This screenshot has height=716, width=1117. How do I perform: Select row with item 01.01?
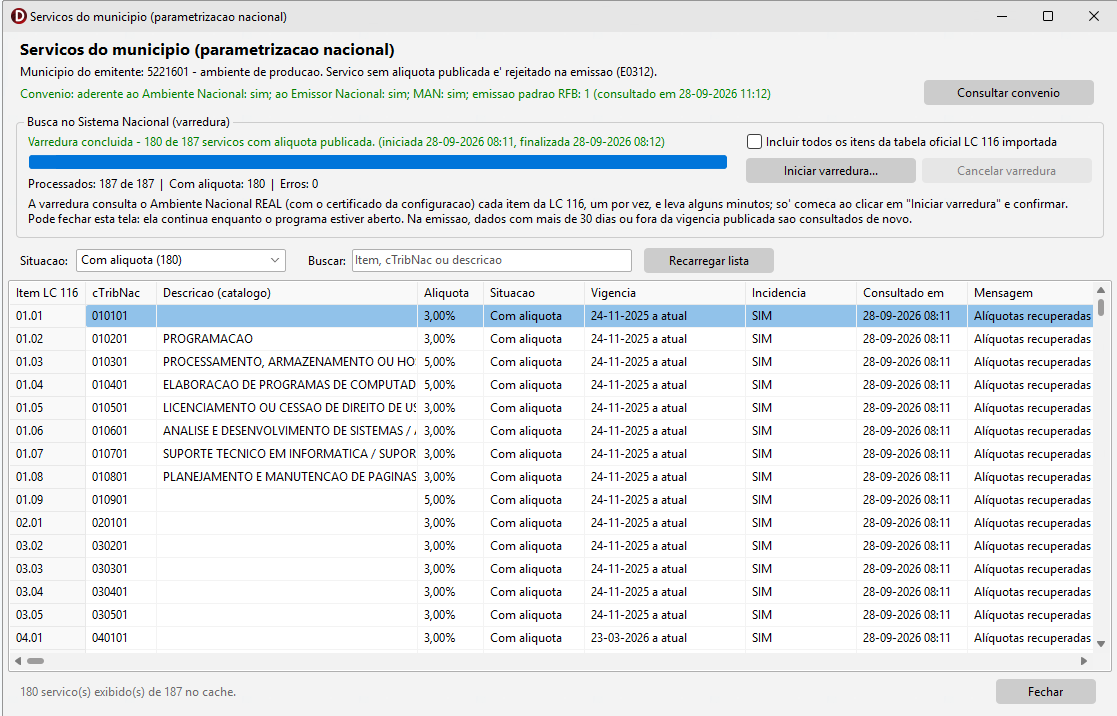click(x=551, y=316)
